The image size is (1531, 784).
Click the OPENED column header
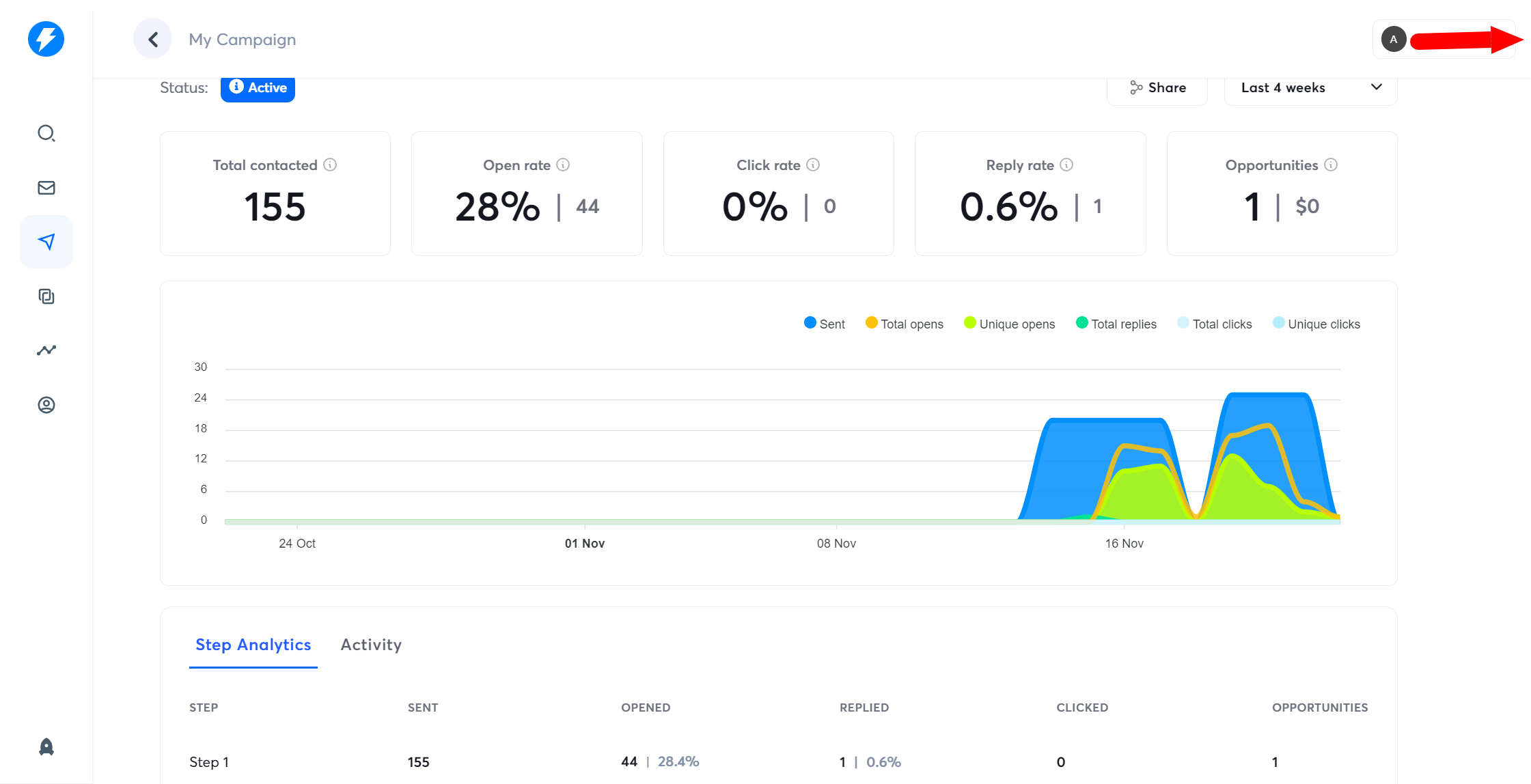tap(646, 708)
